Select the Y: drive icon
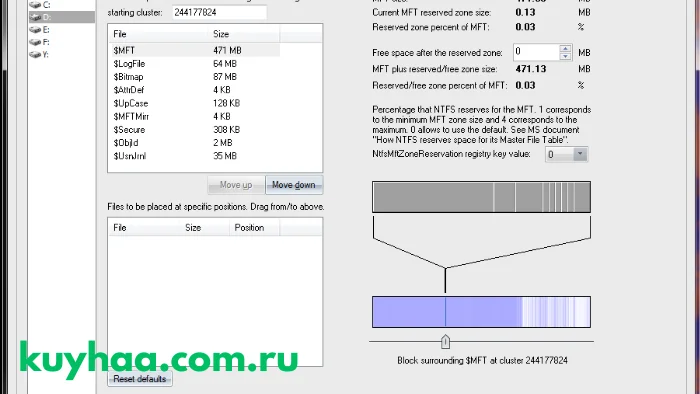This screenshot has width=700, height=394. tap(35, 54)
